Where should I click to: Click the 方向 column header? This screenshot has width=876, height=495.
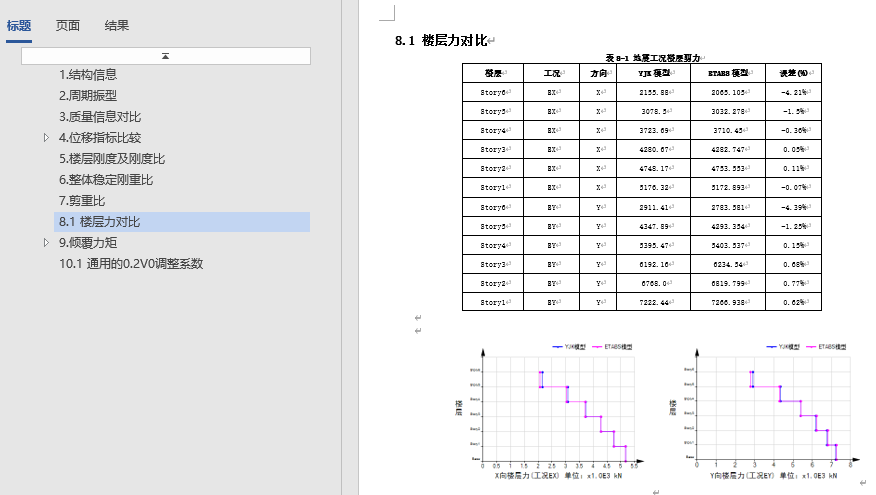598,73
